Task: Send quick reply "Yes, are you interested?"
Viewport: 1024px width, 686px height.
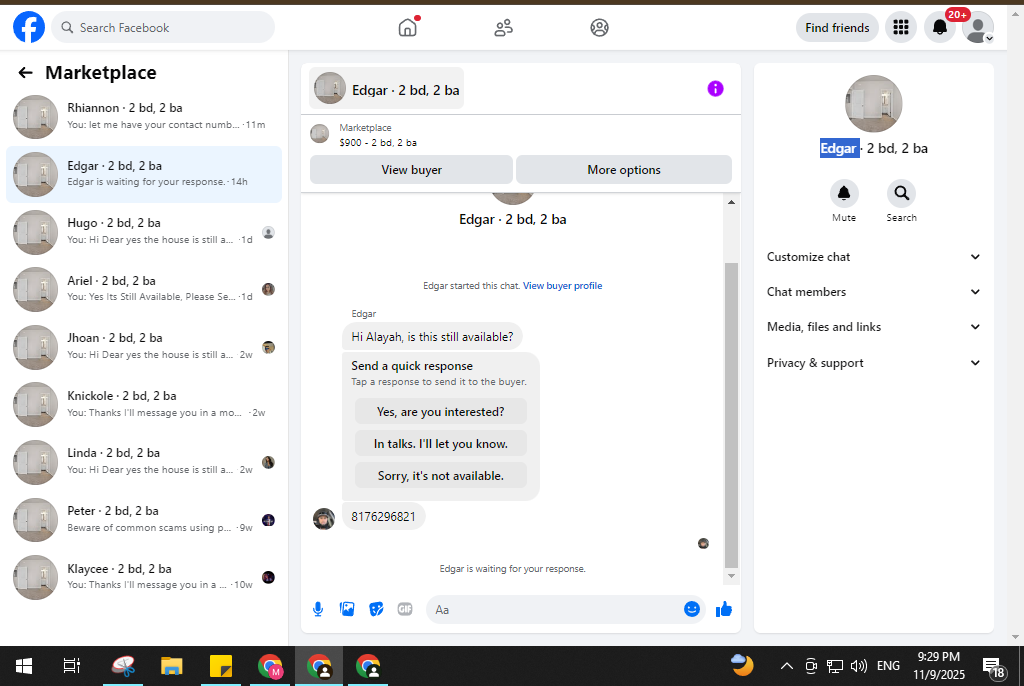Action: (441, 412)
